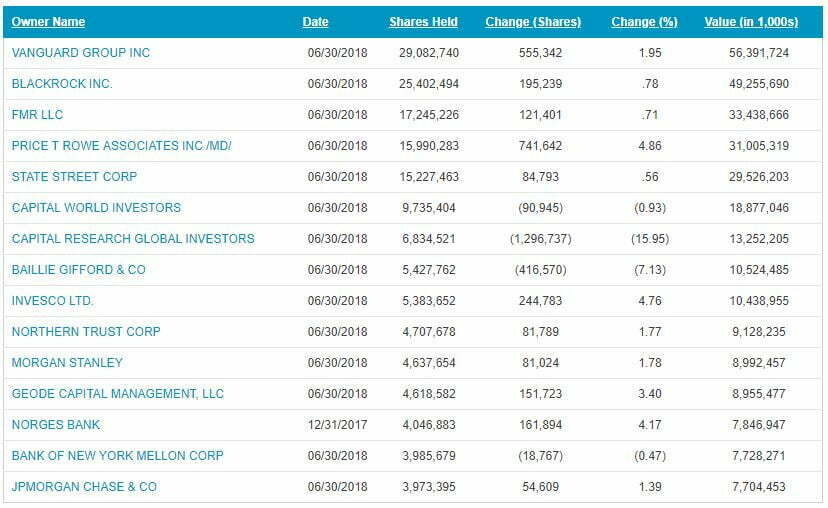
Task: Select the NORGES BANK link
Action: click(58, 425)
